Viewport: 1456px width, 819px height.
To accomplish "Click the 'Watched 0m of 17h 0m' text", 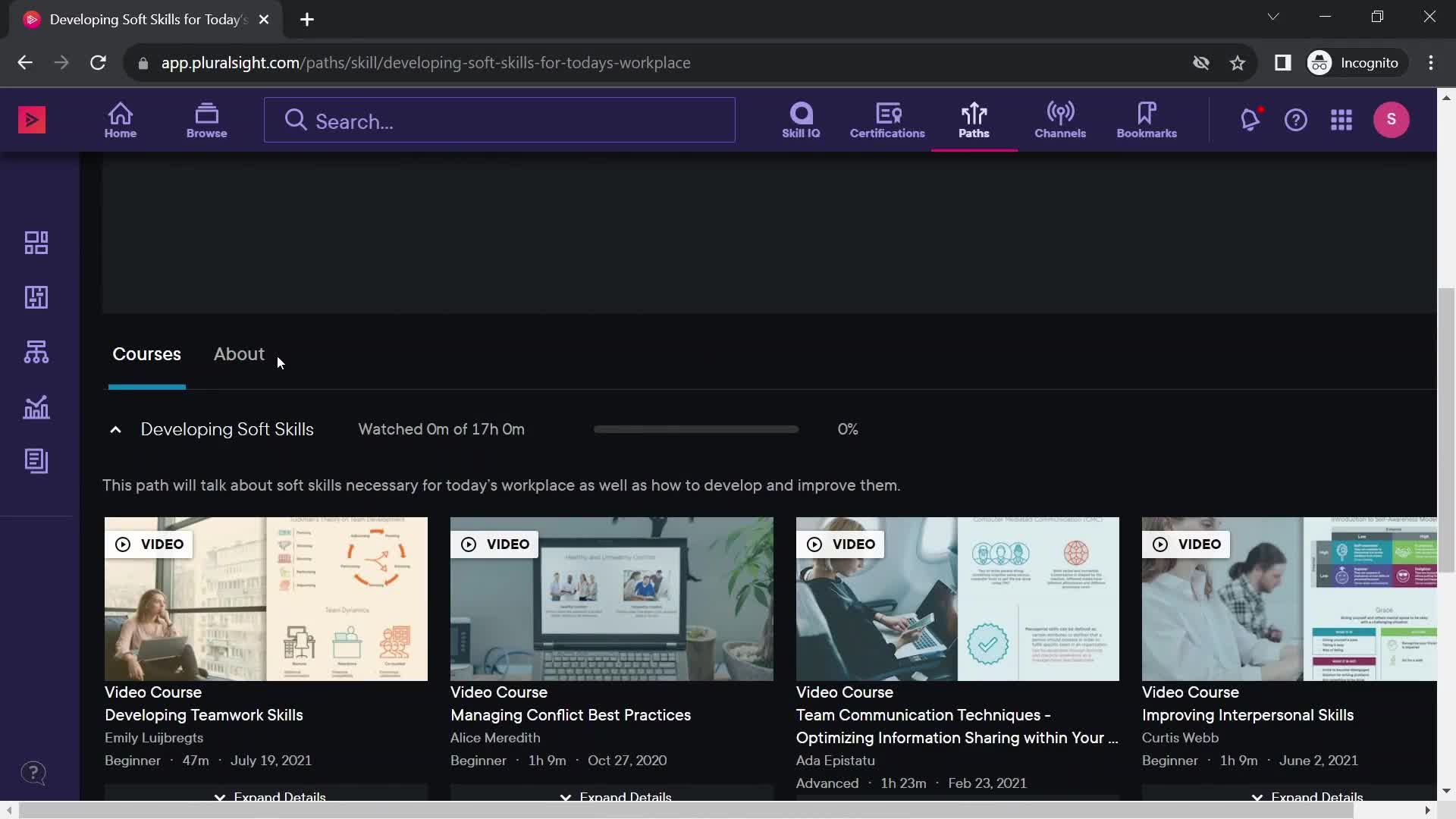I will [441, 429].
